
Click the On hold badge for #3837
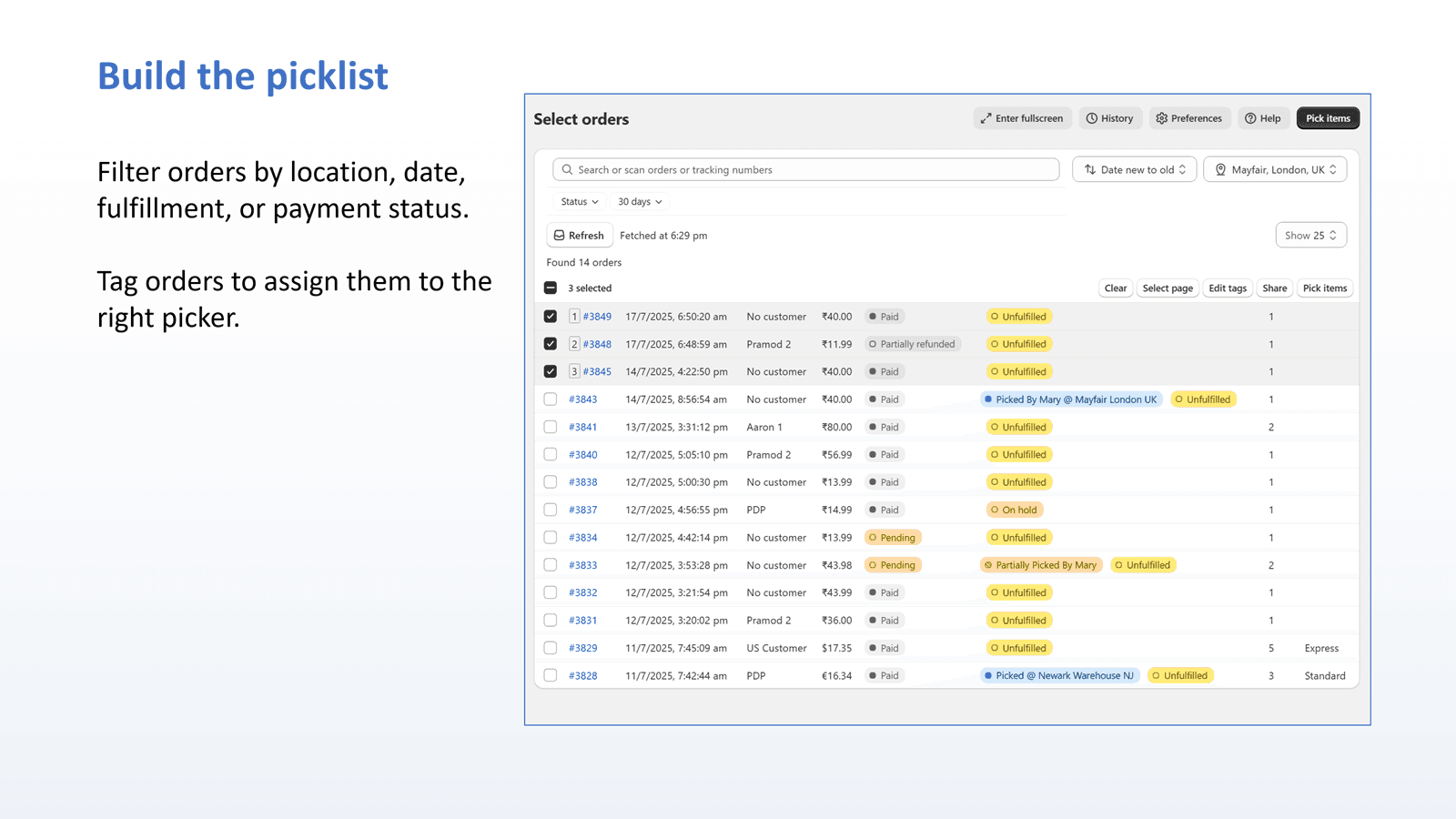coord(1014,510)
